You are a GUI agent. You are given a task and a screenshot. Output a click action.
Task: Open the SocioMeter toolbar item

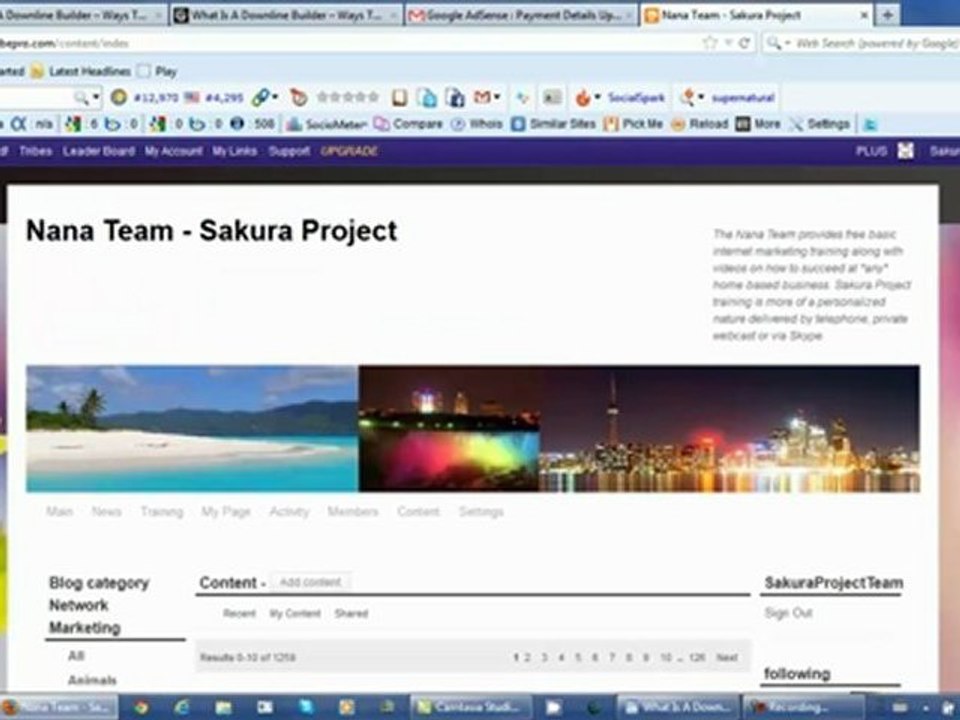click(x=328, y=124)
